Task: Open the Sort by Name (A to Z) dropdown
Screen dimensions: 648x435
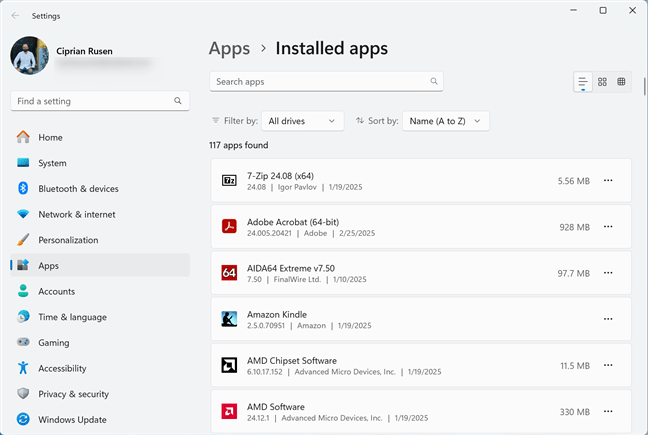Action: [446, 121]
